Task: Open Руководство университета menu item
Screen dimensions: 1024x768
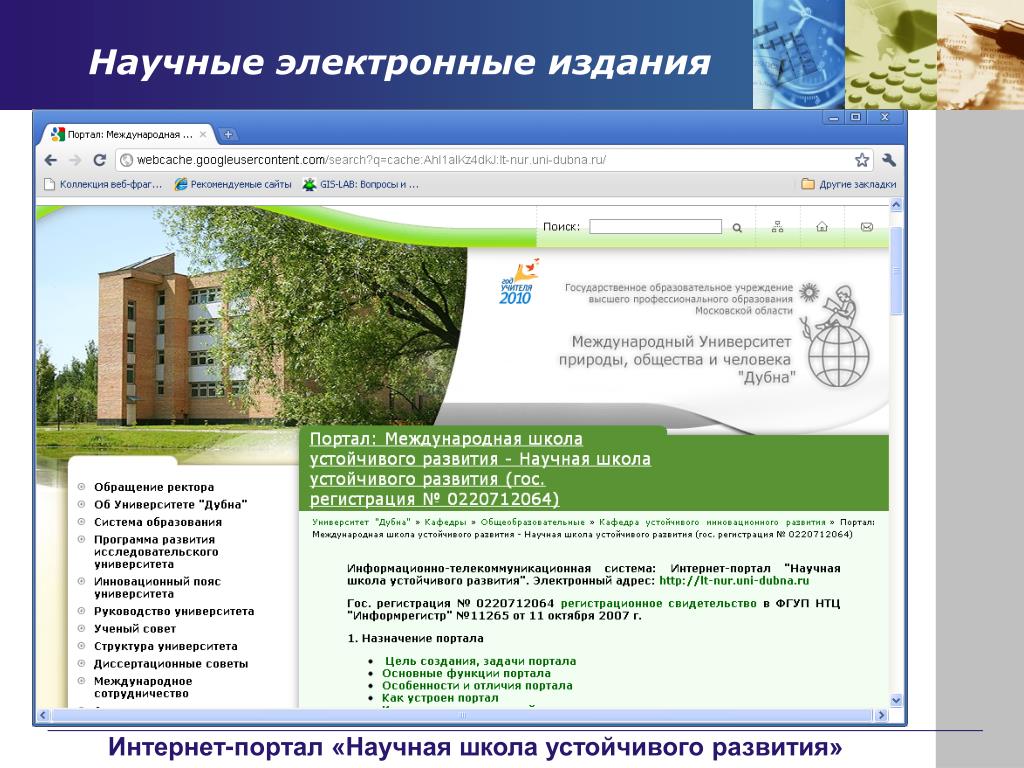Action: [174, 612]
